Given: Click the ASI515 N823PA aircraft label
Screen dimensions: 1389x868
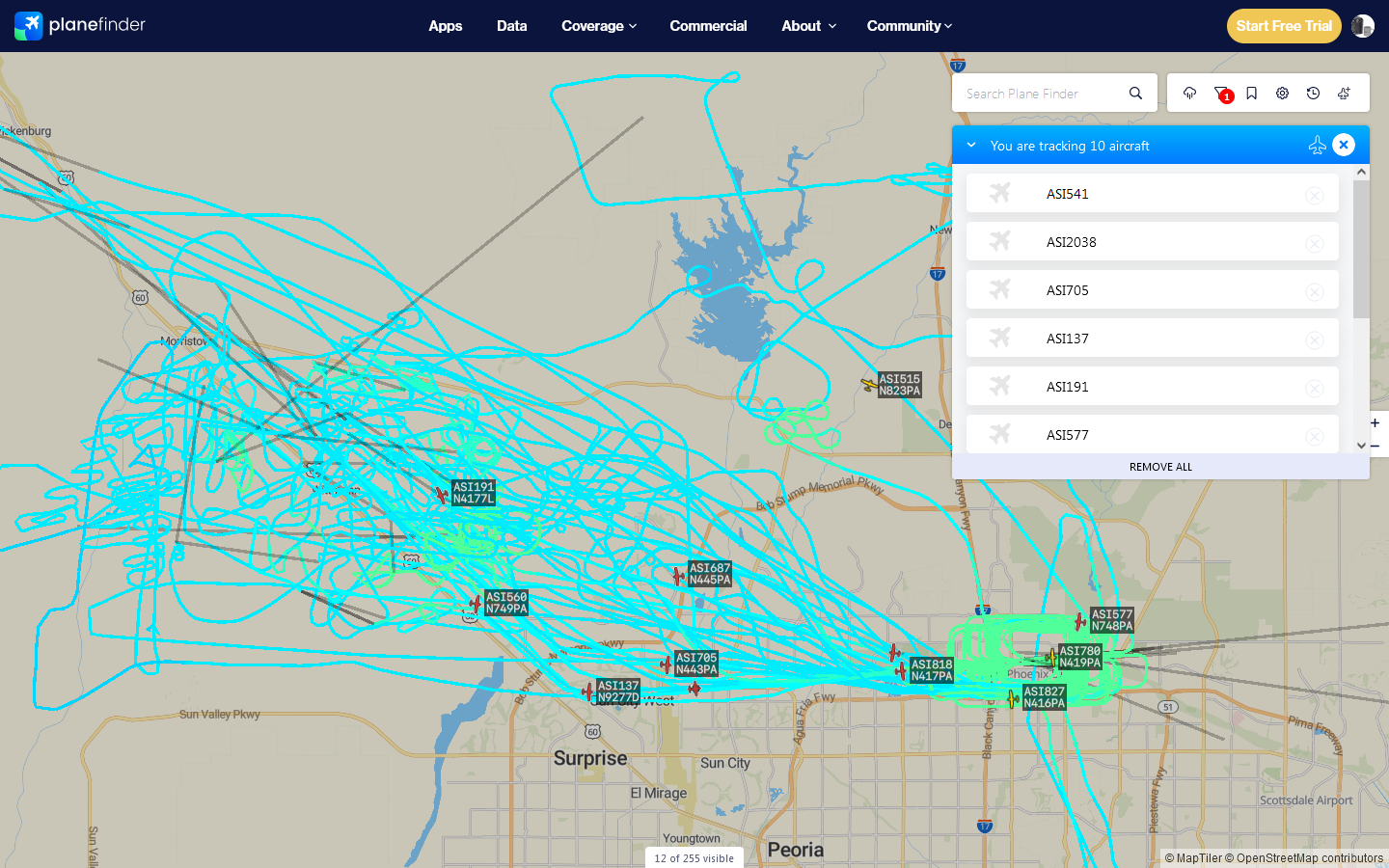Looking at the screenshot, I should click(x=900, y=385).
